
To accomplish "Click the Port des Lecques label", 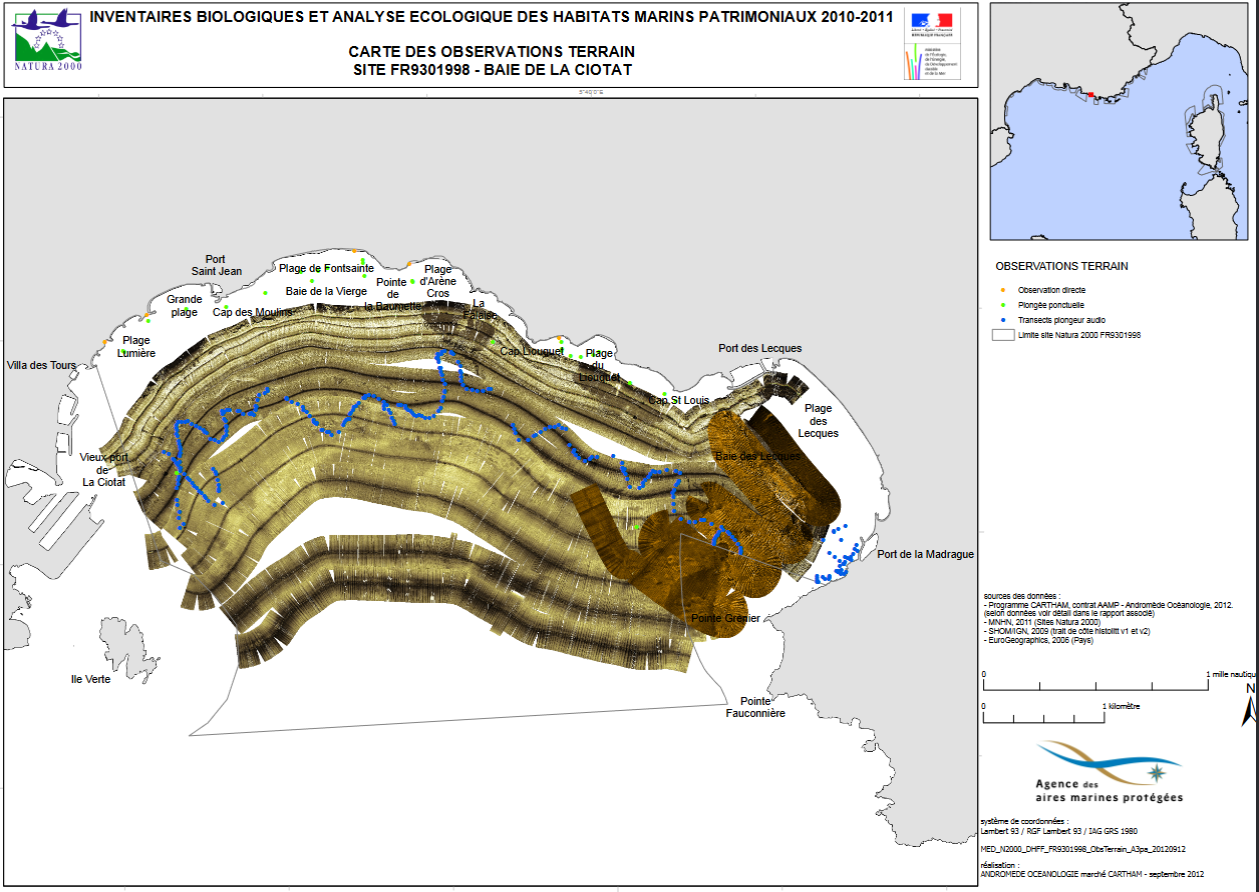I will pyautogui.click(x=760, y=348).
